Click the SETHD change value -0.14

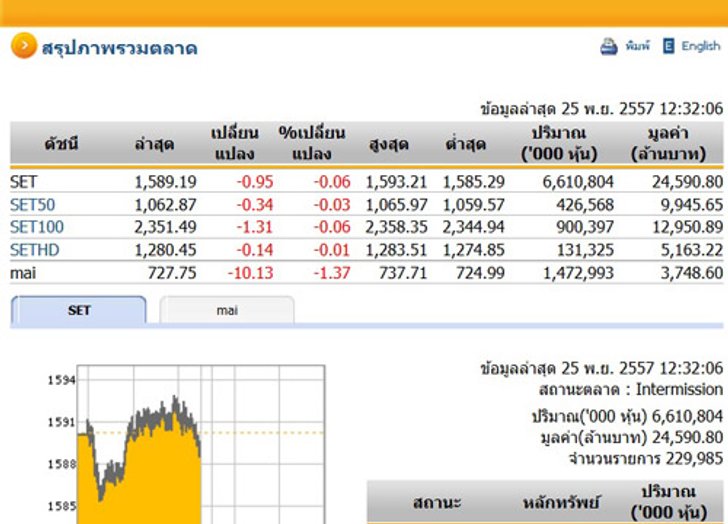point(255,250)
